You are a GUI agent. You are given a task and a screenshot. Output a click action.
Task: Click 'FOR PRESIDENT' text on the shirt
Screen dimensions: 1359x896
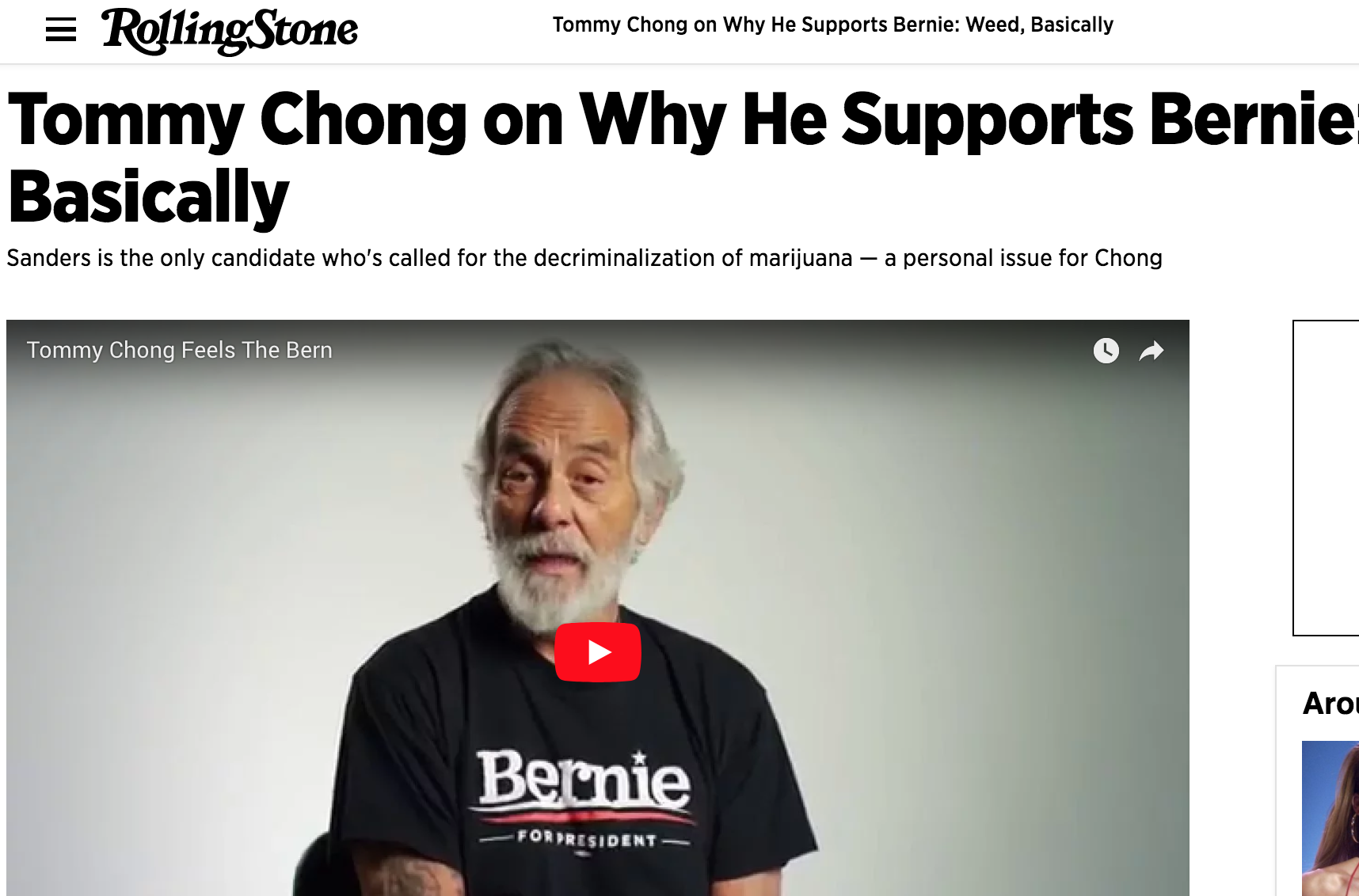point(586,839)
